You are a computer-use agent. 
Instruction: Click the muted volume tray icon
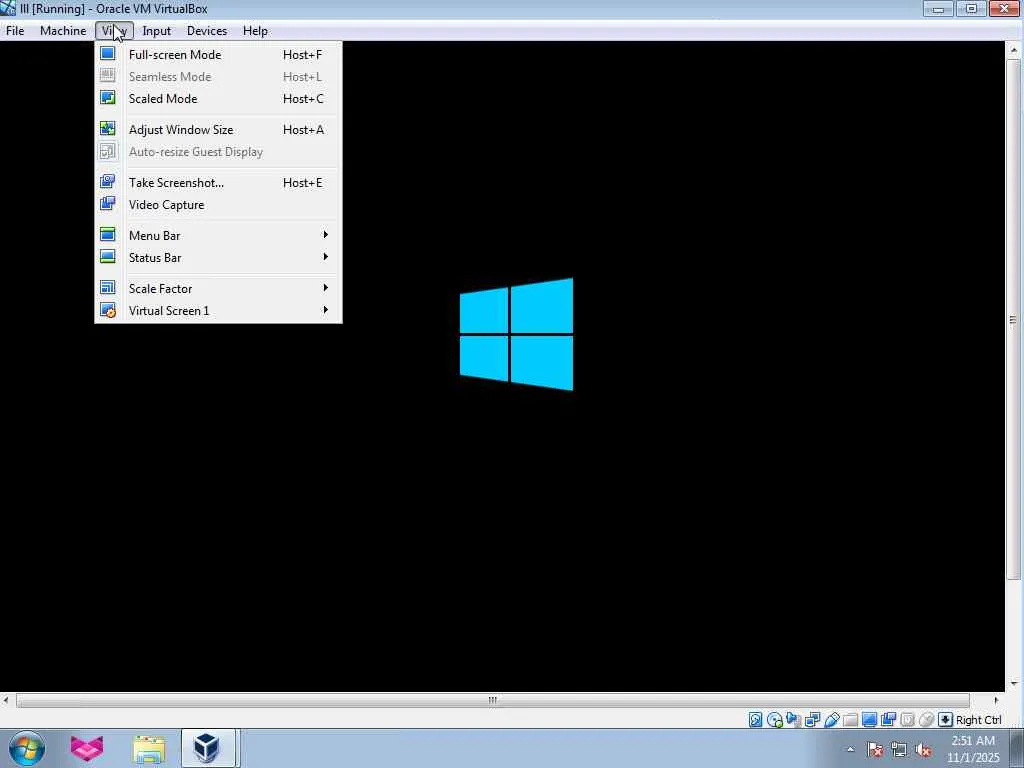[923, 750]
